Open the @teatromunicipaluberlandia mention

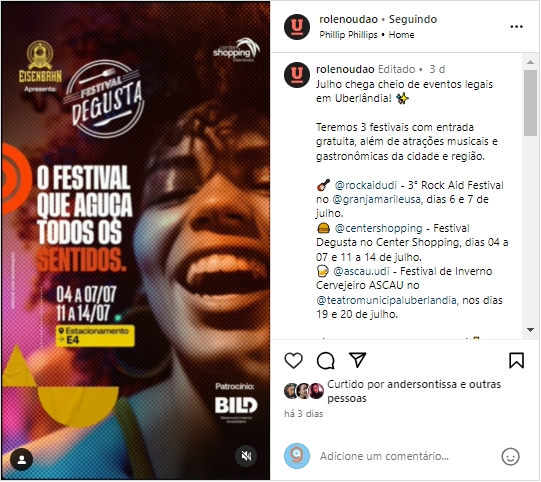point(387,300)
